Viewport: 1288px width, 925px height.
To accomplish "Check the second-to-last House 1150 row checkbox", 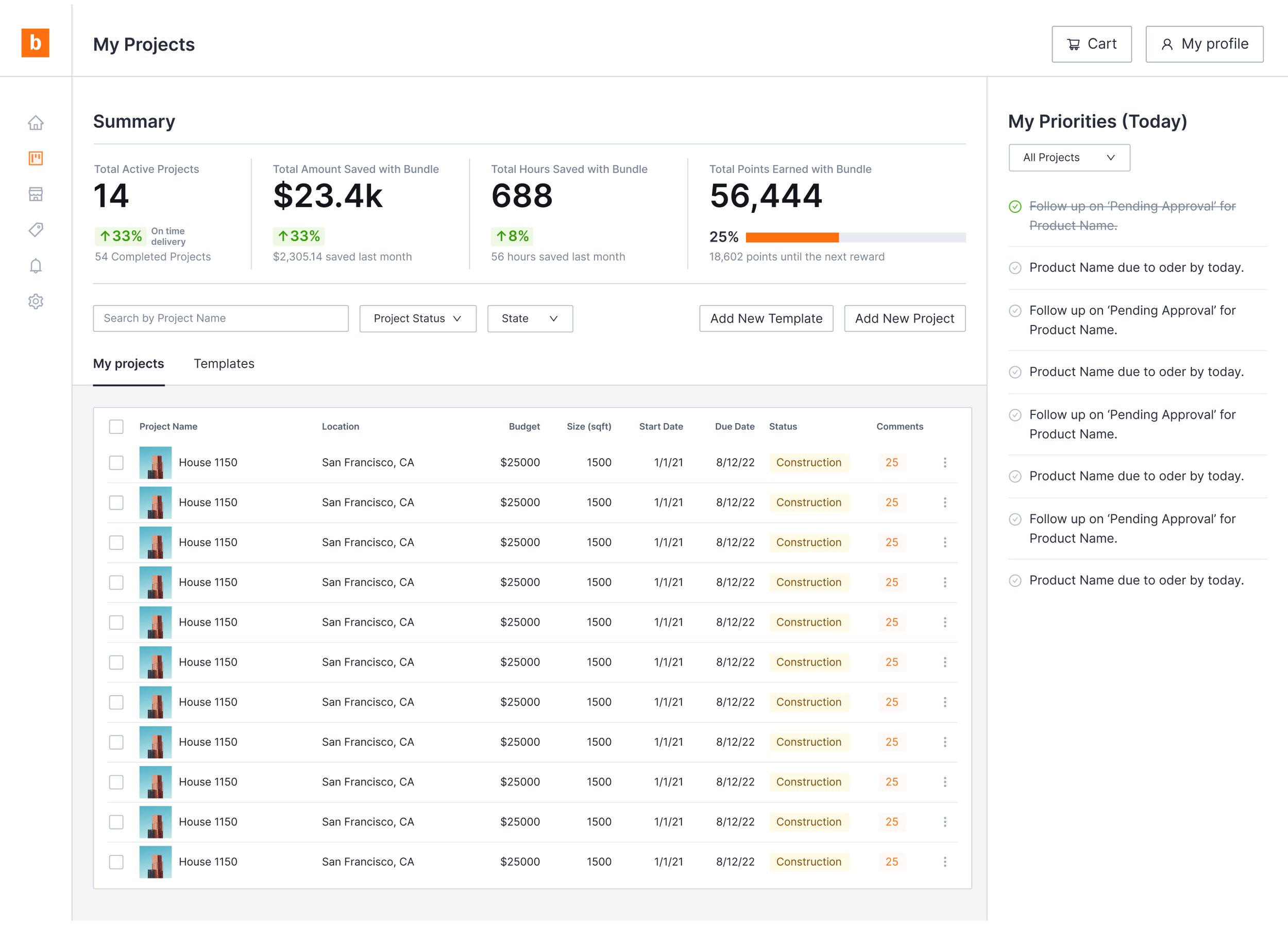I will [x=116, y=821].
